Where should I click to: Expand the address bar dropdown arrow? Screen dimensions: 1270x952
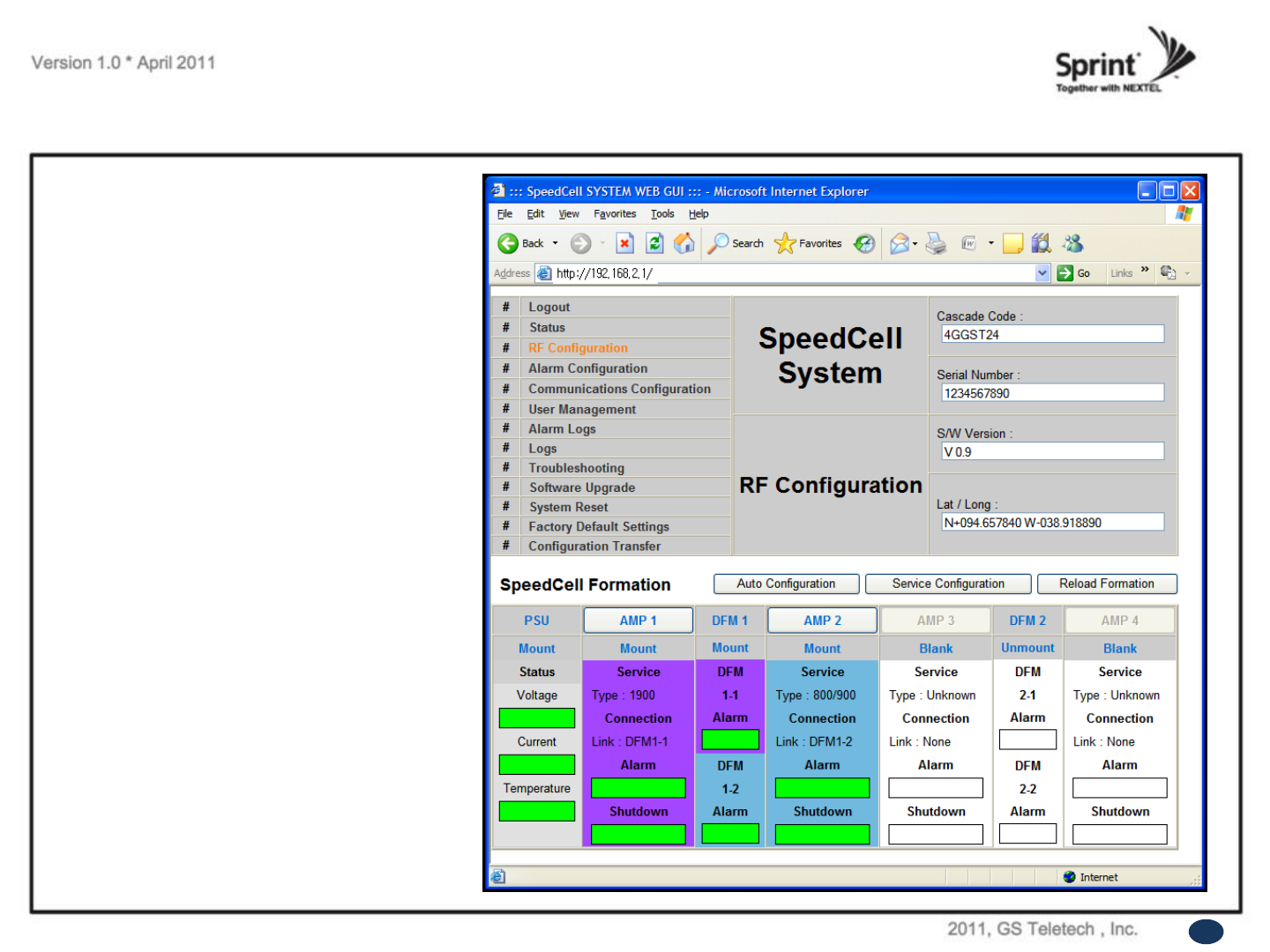tap(1042, 273)
